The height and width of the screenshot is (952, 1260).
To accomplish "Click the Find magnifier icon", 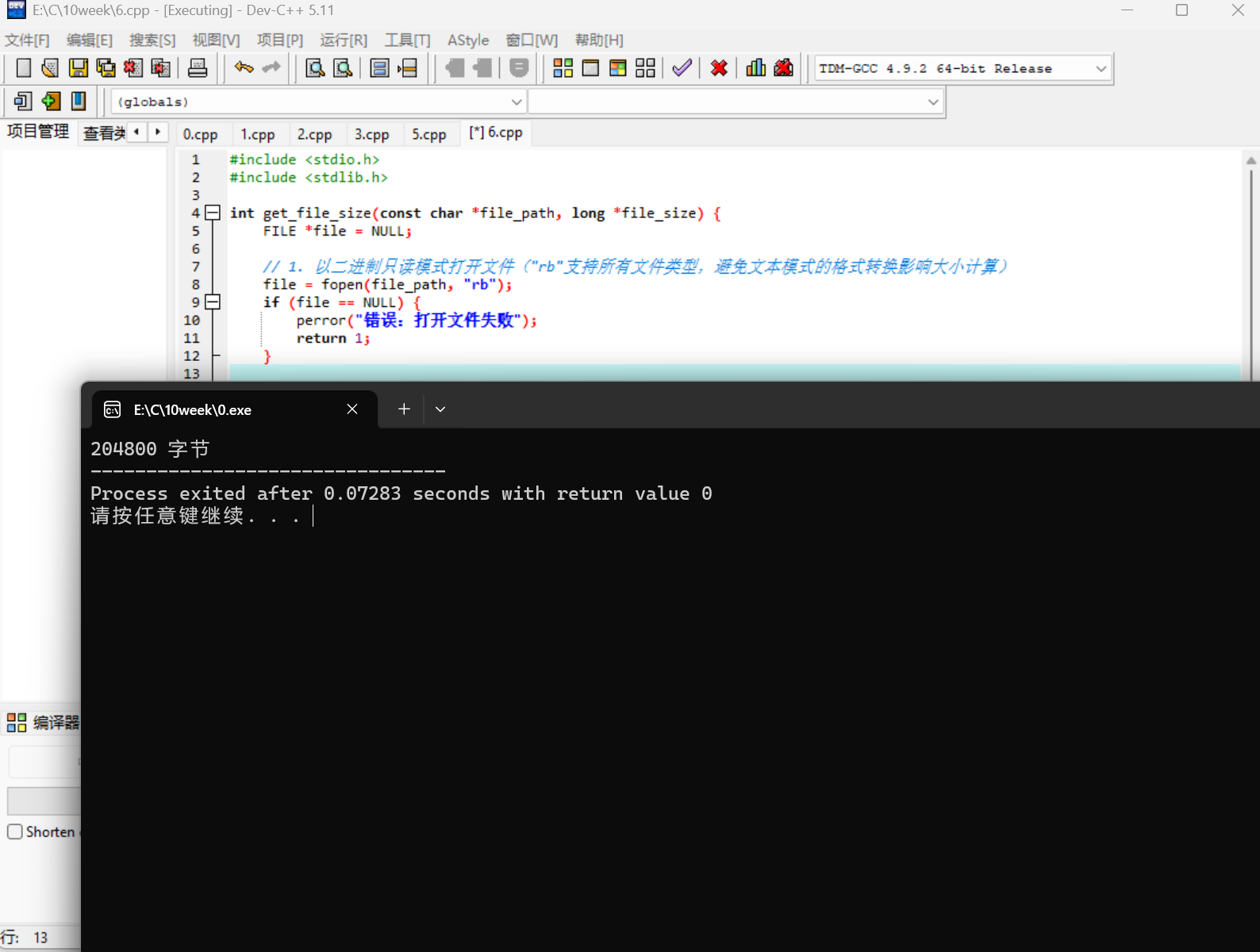I will pos(315,68).
